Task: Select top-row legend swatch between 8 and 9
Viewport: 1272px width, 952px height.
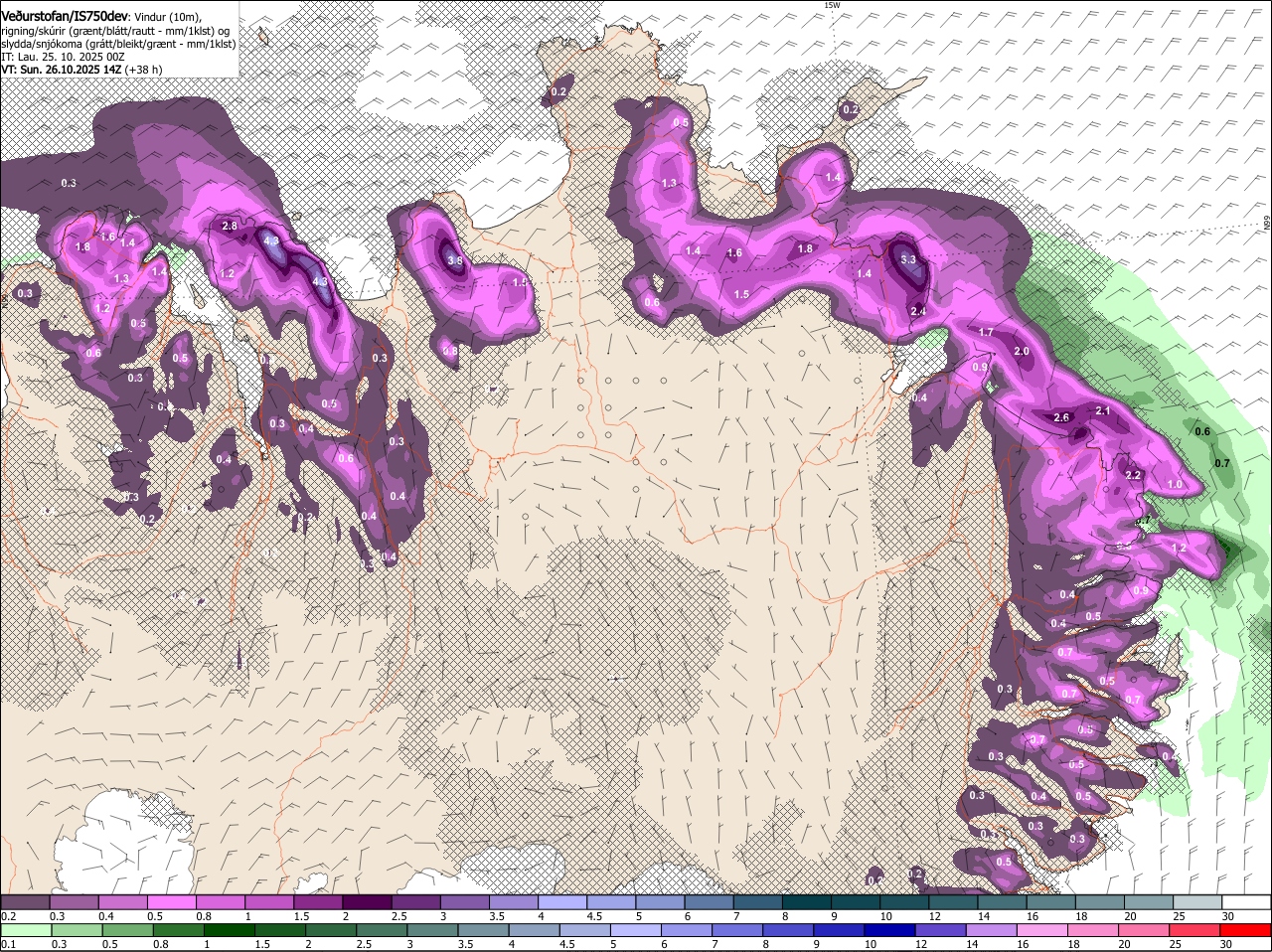Action: (806, 901)
